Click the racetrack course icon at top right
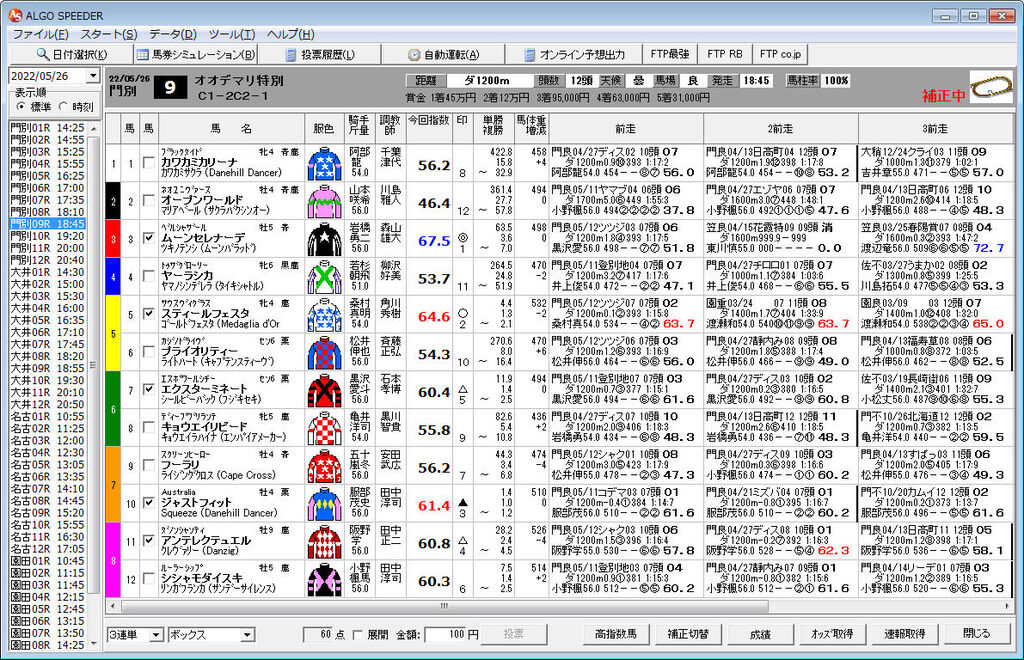 (990, 89)
